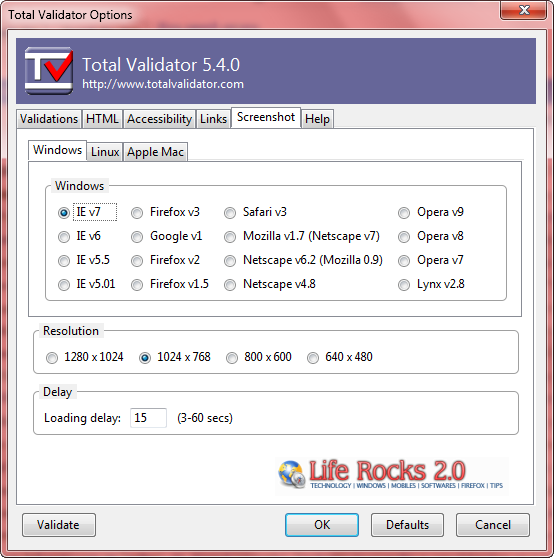Screen dimensions: 554x558
Task: Confirm with the OK button
Action: [322, 525]
